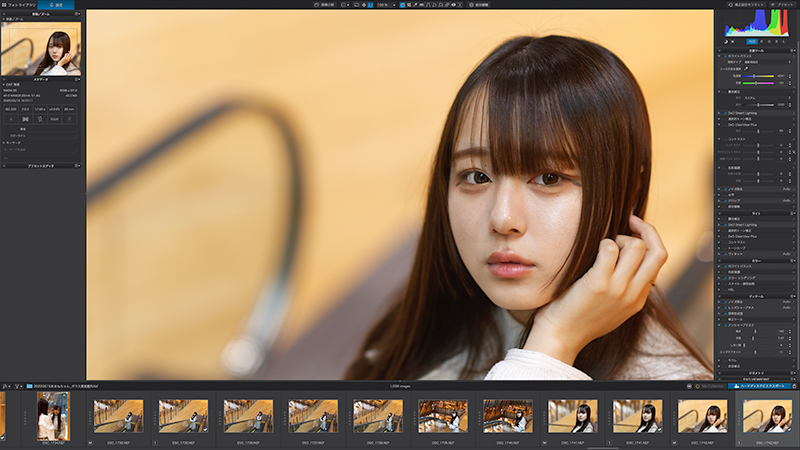Collapse the ホワイトバランス section in essential tools

click(x=719, y=56)
